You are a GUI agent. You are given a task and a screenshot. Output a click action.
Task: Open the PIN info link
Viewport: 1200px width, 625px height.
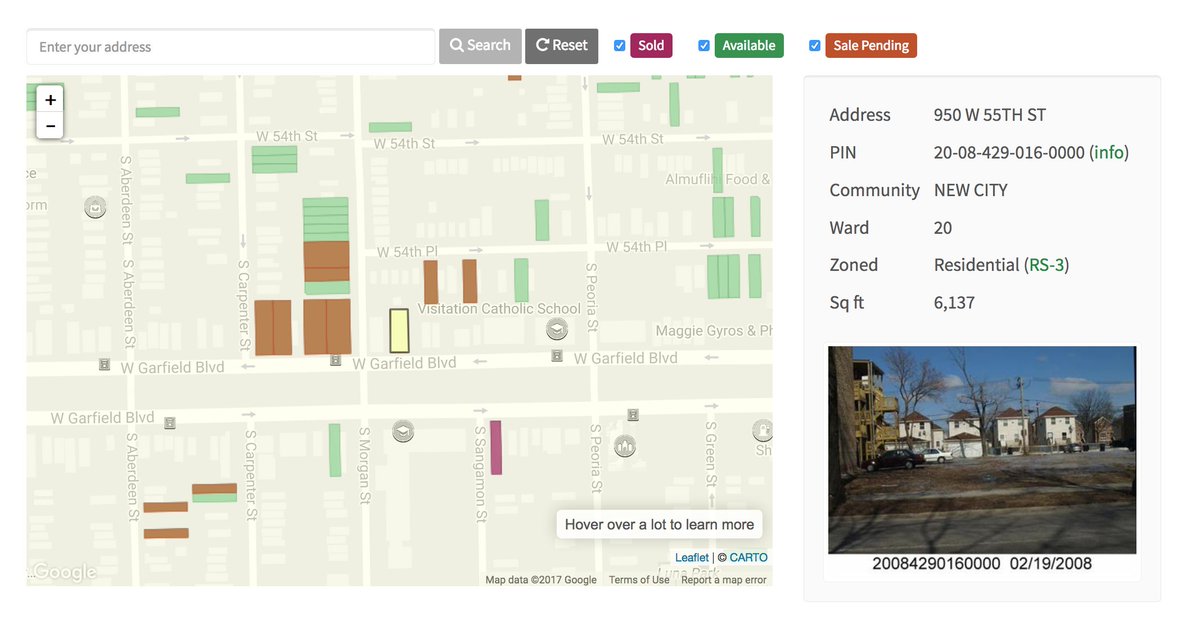coord(1109,153)
